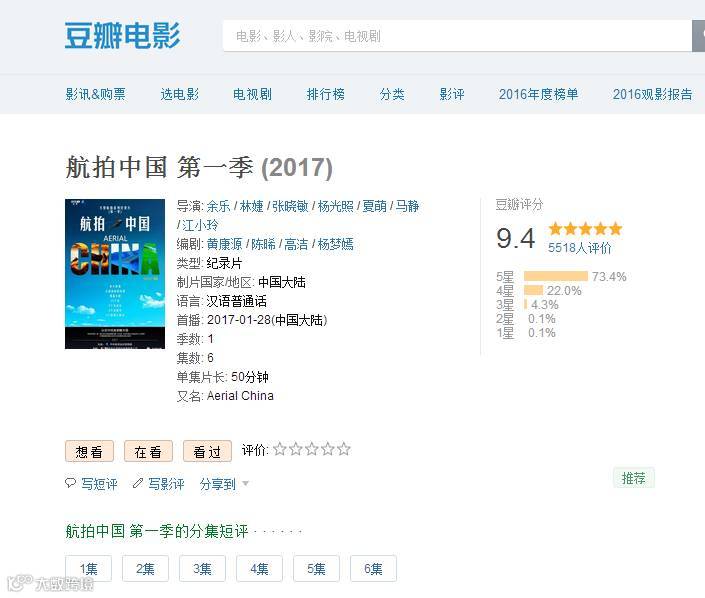Open episode 1集 short reviews
This screenshot has width=705, height=598.
tap(89, 569)
